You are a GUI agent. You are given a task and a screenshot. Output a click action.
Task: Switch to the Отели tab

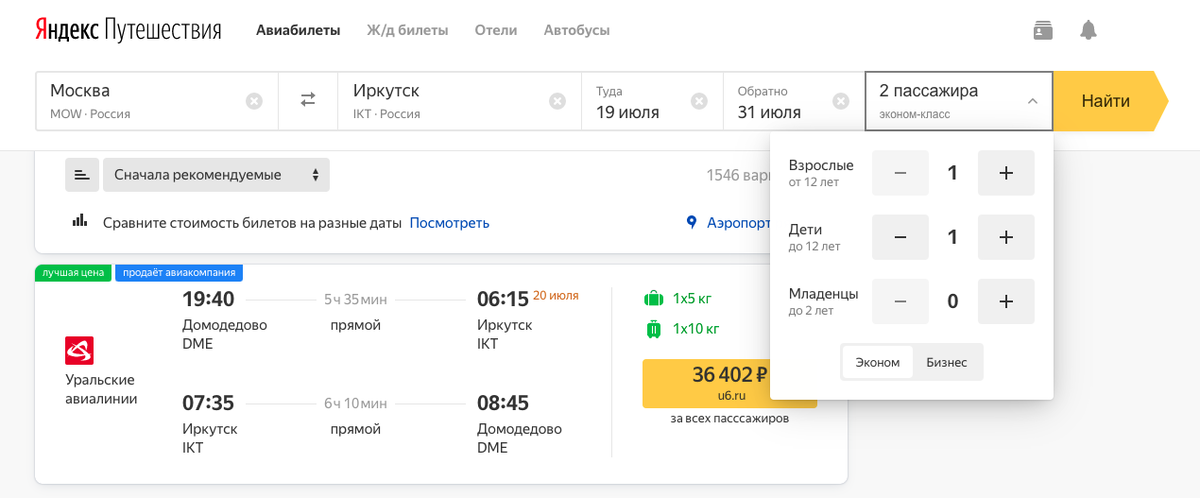point(496,30)
